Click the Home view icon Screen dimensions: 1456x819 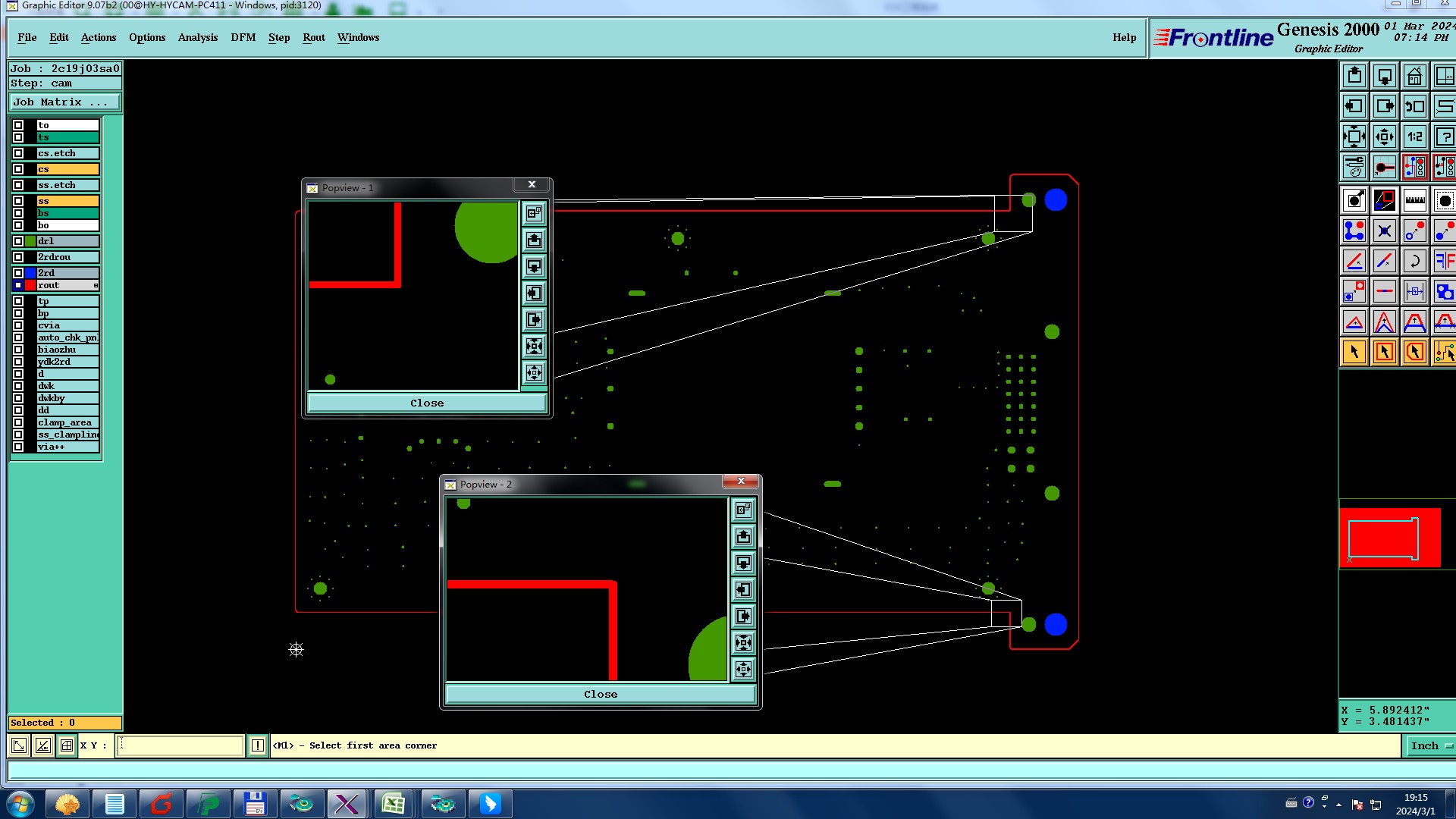click(x=1414, y=77)
